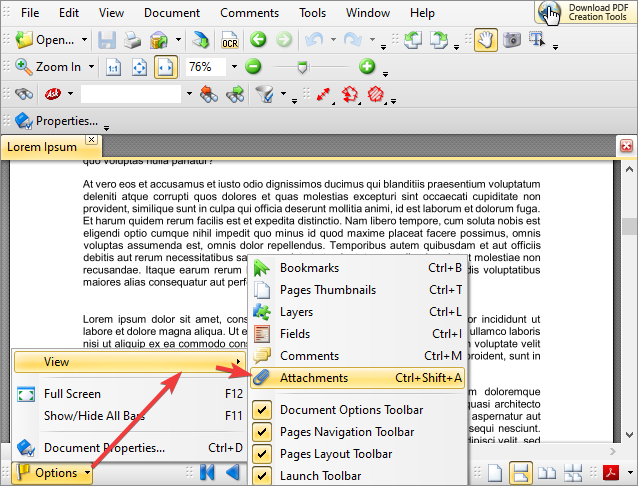Expand the Options dropdown button
The width and height of the screenshot is (638, 486).
pyautogui.click(x=88, y=472)
